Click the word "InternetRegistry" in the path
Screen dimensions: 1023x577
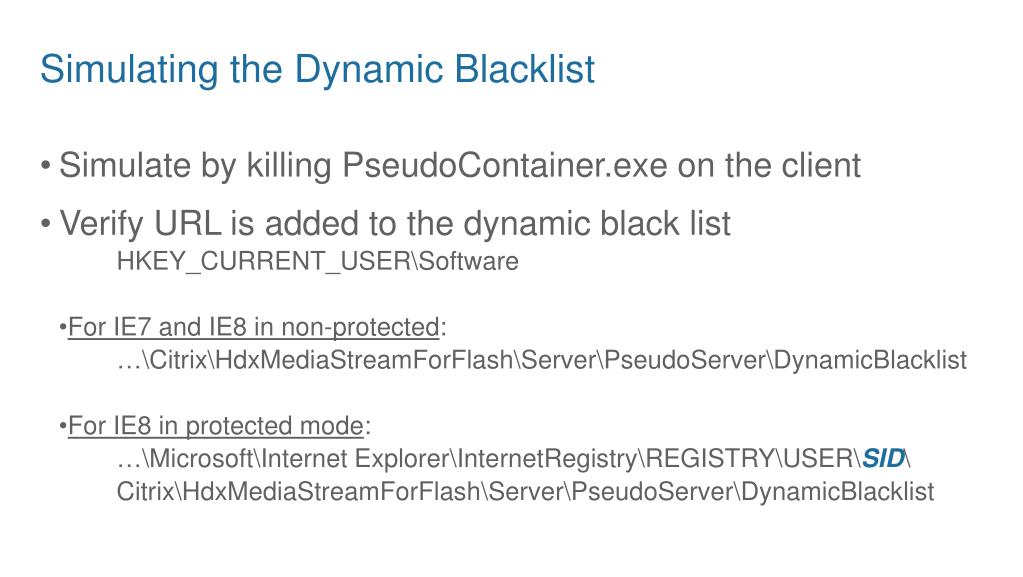(547, 458)
